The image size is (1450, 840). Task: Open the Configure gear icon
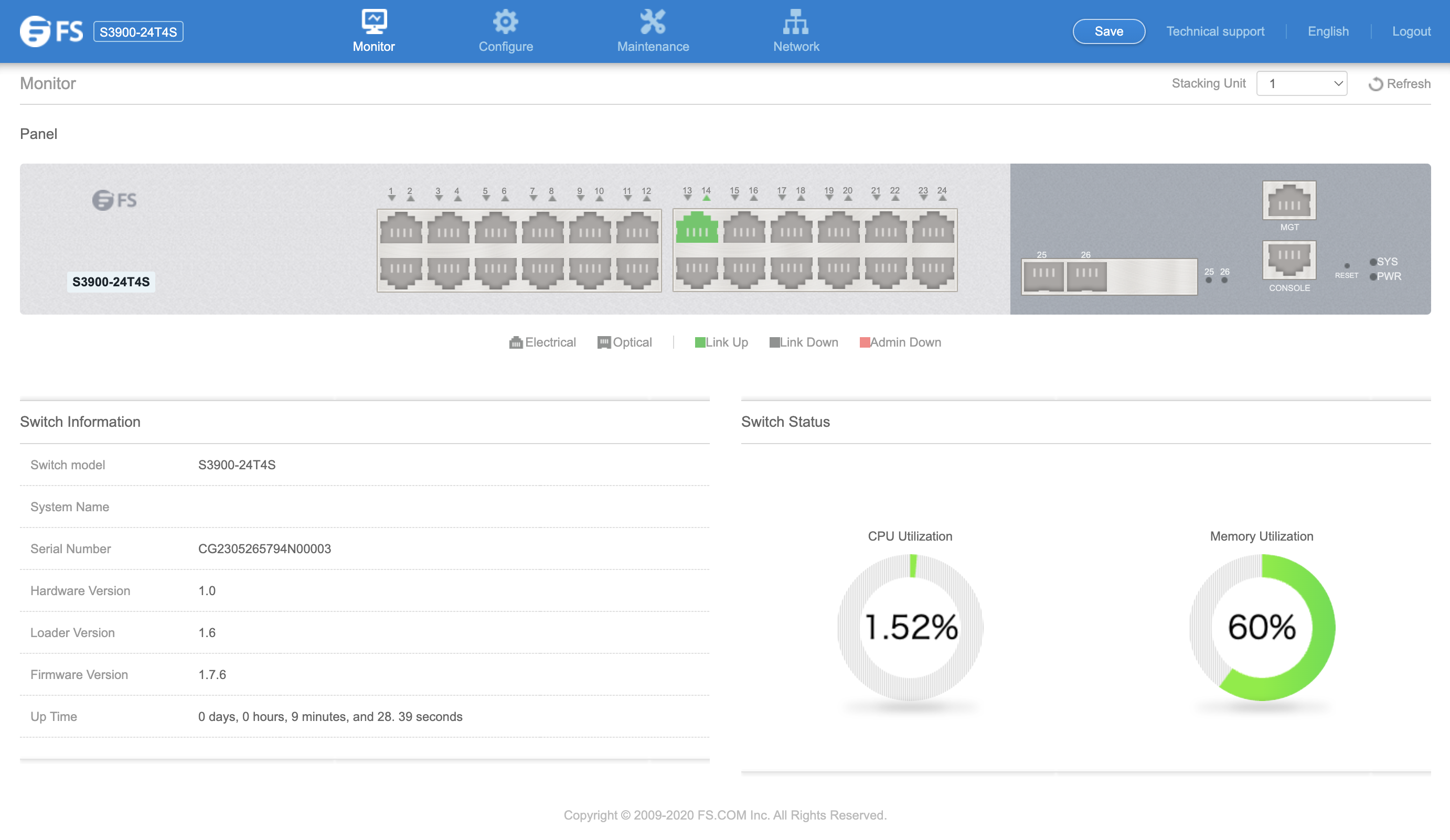[x=505, y=22]
